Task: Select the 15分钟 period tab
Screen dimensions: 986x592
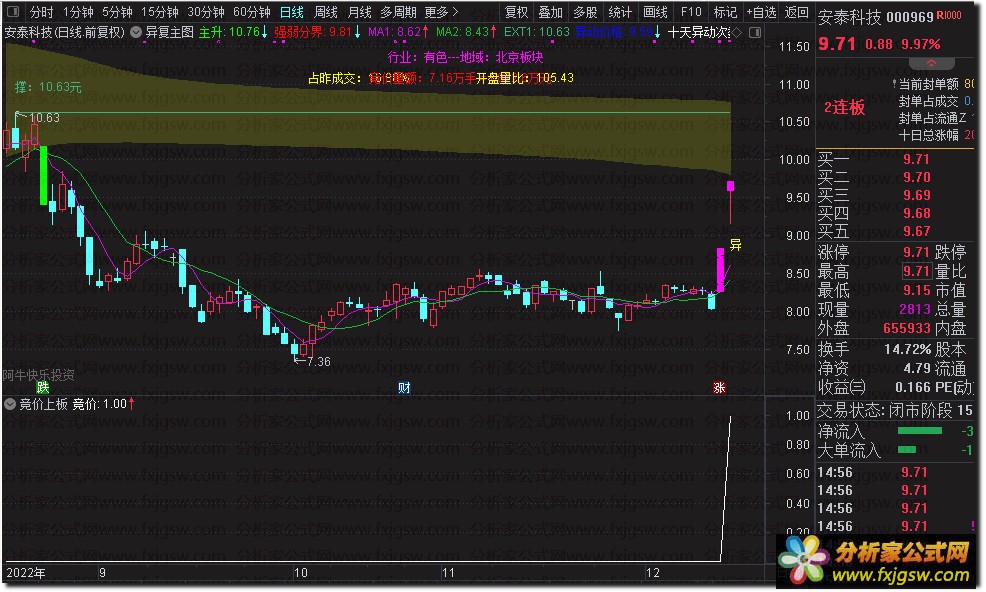Action: pyautogui.click(x=160, y=12)
